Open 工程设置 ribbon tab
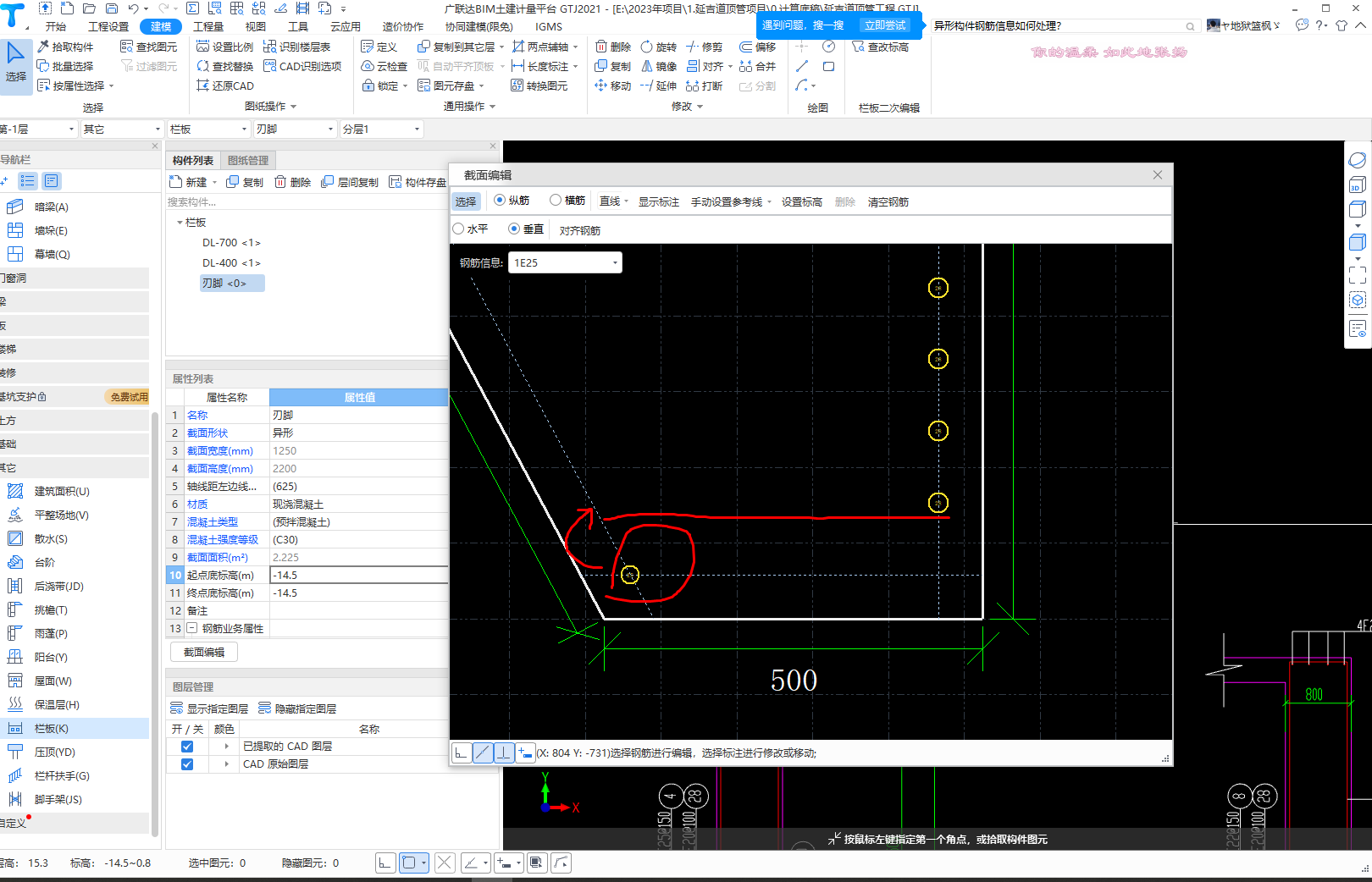 (108, 26)
